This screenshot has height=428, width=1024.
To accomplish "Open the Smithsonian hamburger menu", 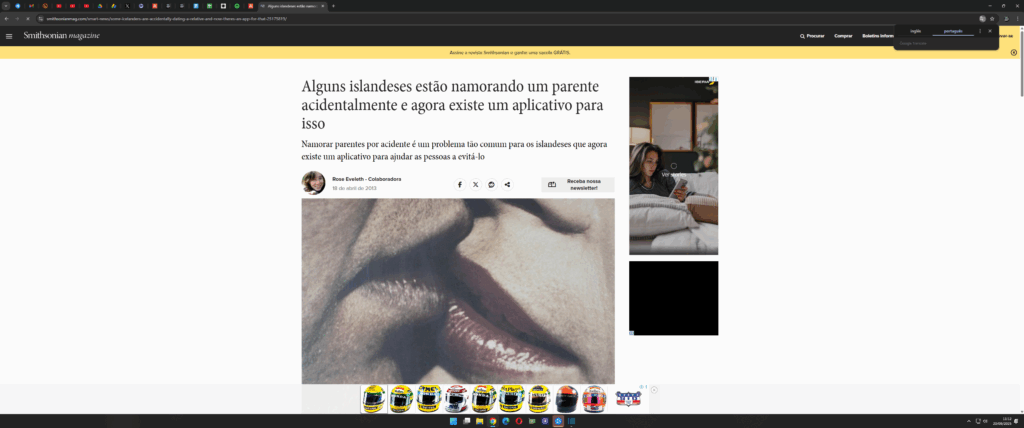I will 9,36.
